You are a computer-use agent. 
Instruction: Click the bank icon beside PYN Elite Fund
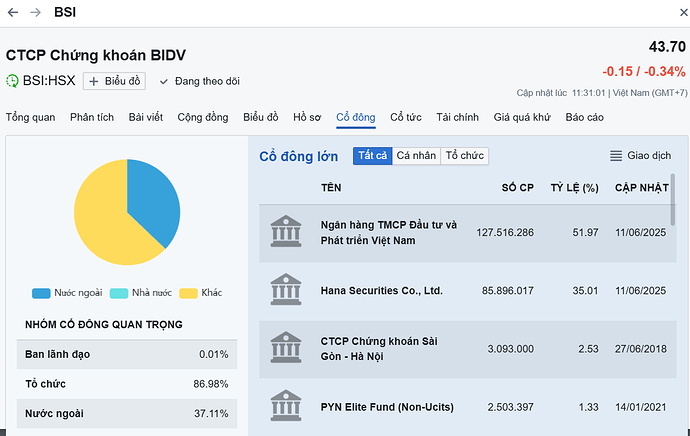tap(286, 404)
